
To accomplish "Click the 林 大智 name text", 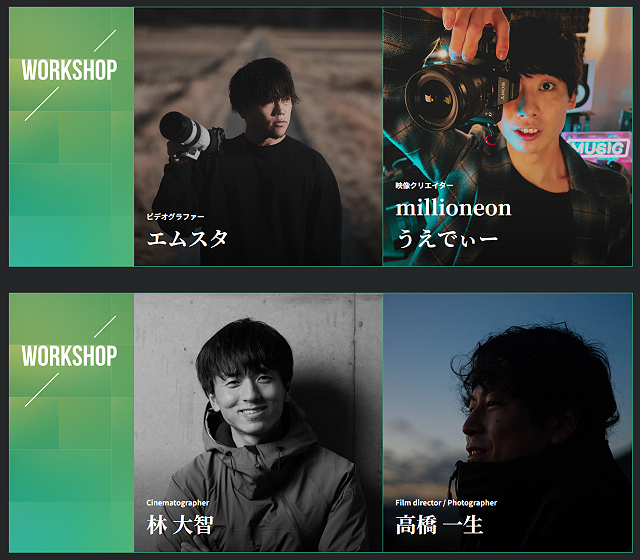I will 180,525.
